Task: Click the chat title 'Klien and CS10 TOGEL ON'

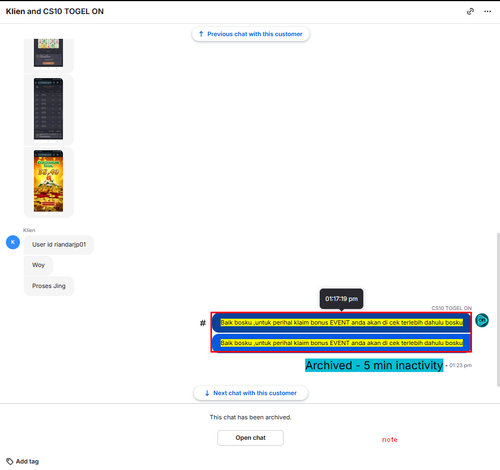Action: 55,11
